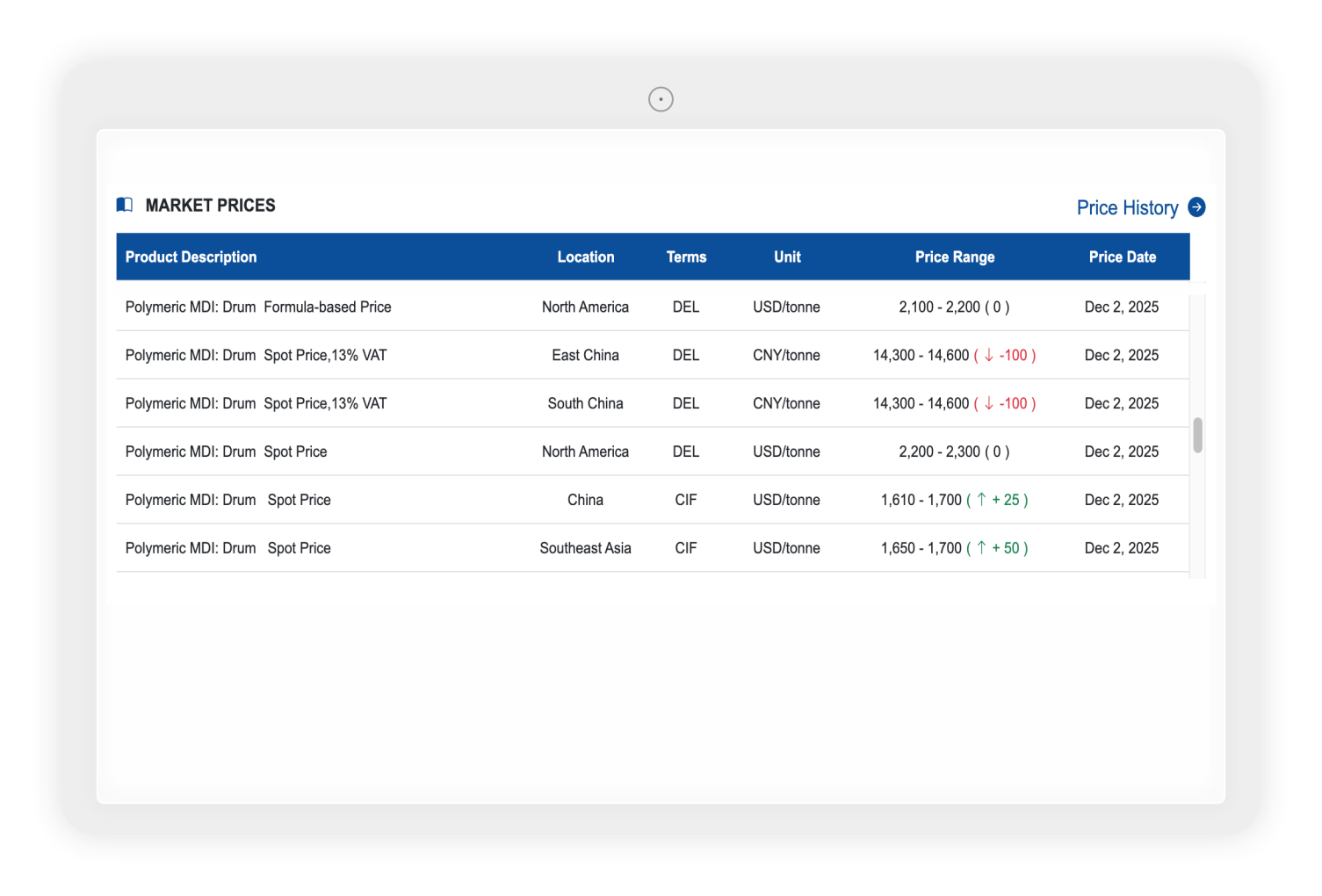The image size is (1322, 896).
Task: Open the Price History link text
Action: coord(1127,208)
